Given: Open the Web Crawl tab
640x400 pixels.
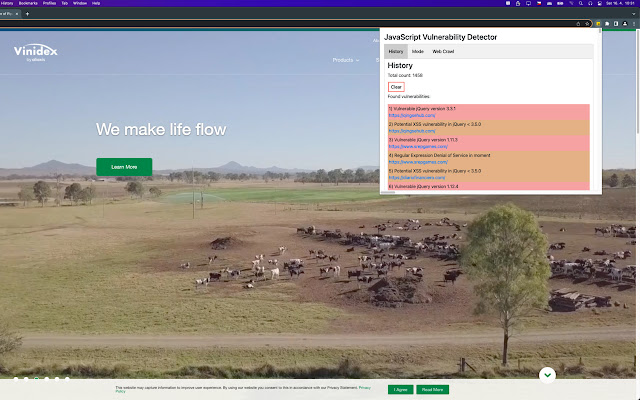Looking at the screenshot, I should tap(443, 51).
